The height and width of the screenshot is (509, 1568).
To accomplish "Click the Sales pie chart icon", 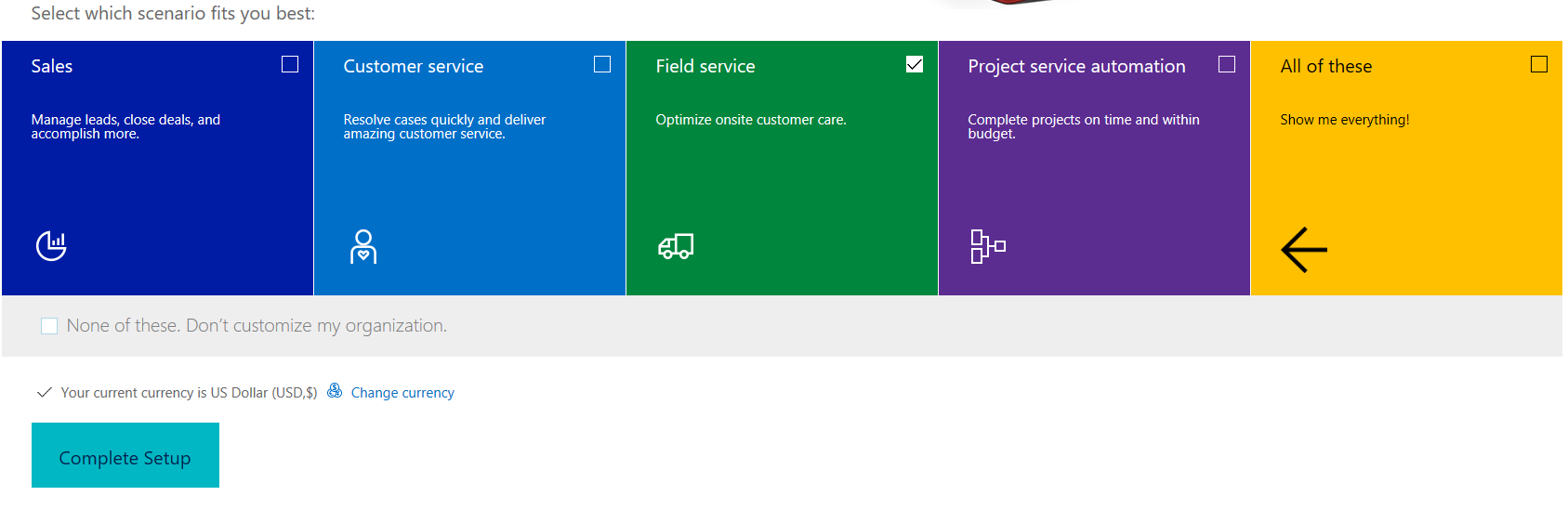I will 51,245.
